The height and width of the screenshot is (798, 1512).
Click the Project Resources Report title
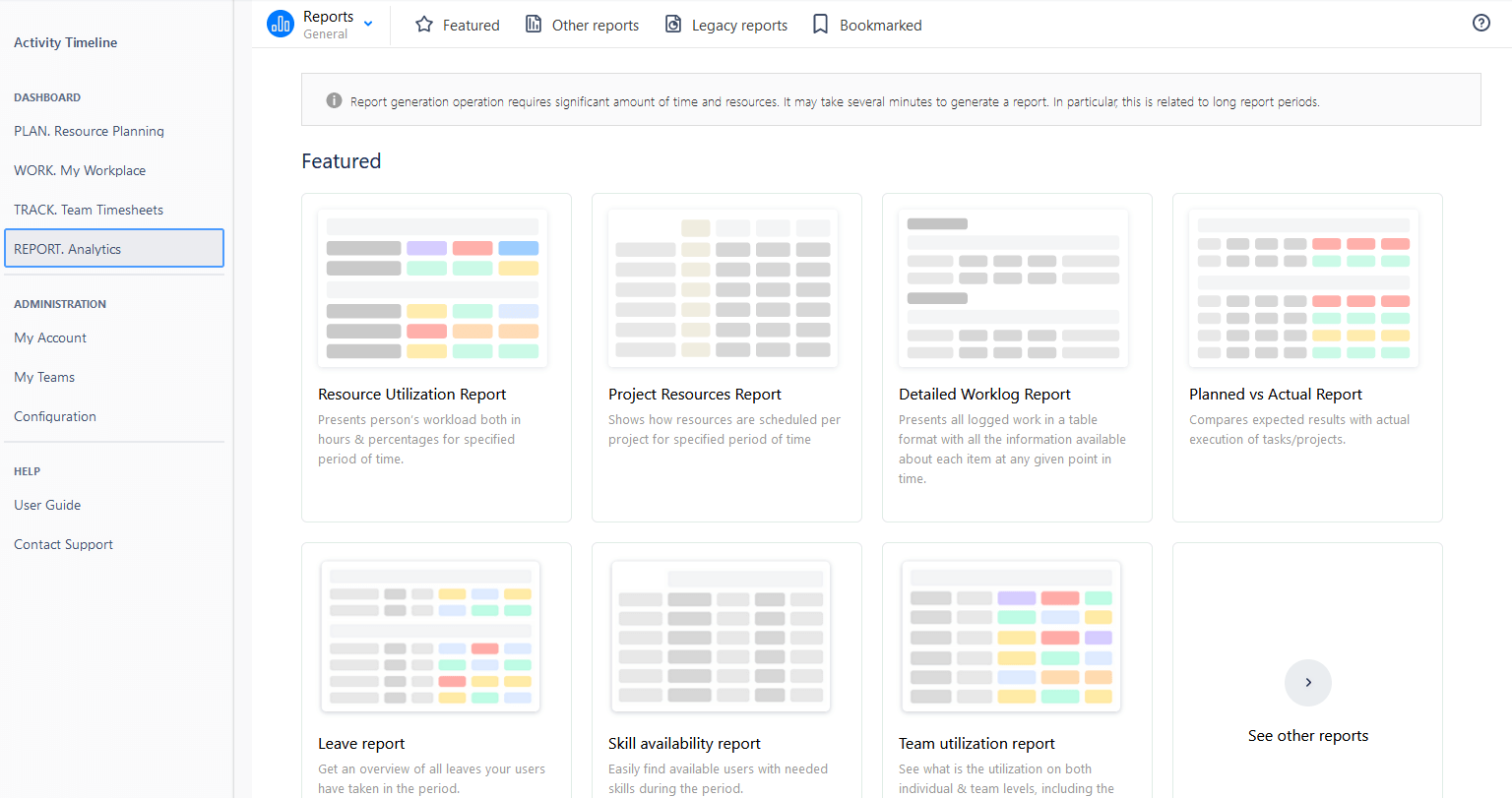pyautogui.click(x=694, y=394)
